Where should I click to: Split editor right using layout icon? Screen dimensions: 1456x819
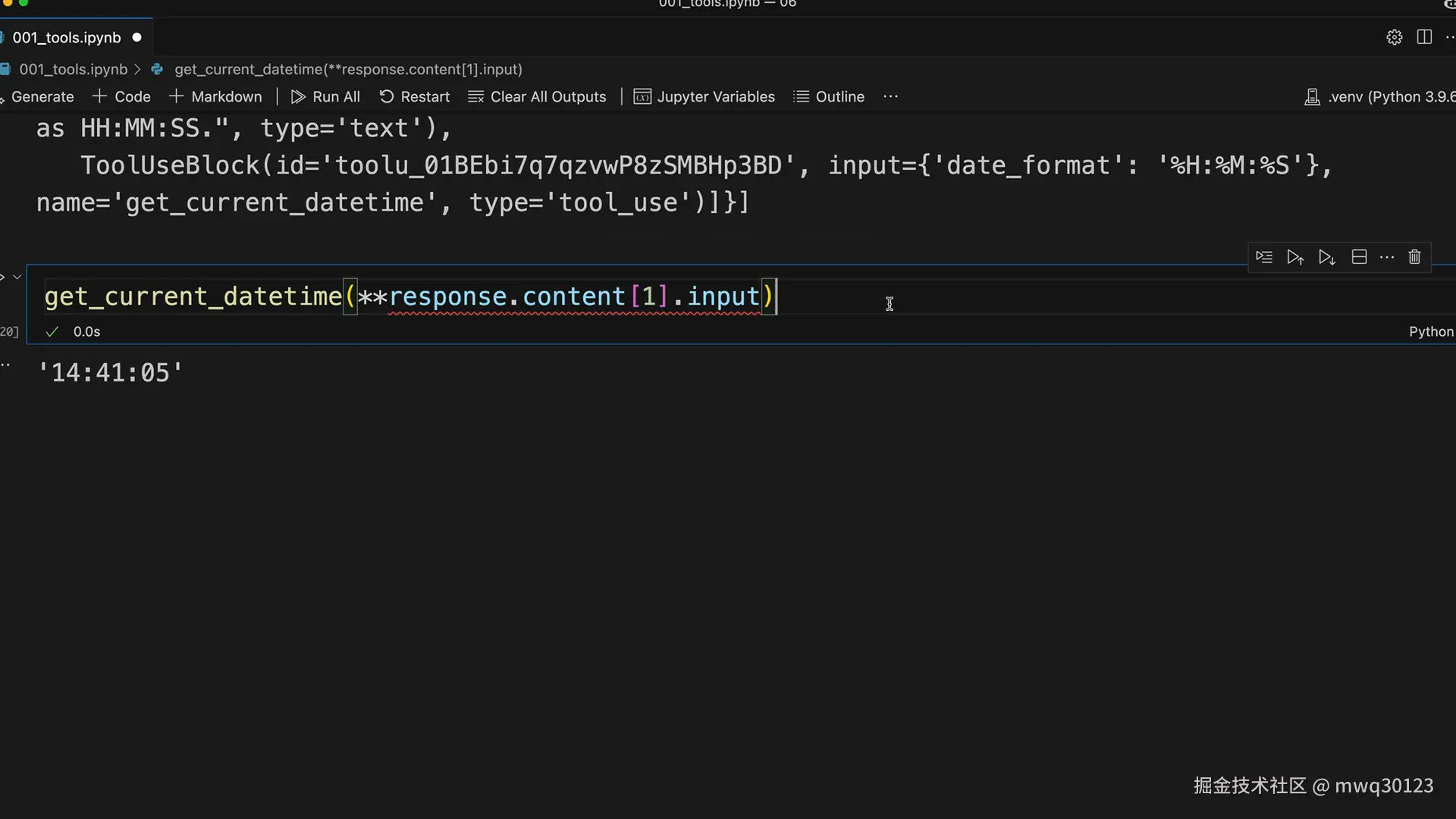pyautogui.click(x=1424, y=37)
